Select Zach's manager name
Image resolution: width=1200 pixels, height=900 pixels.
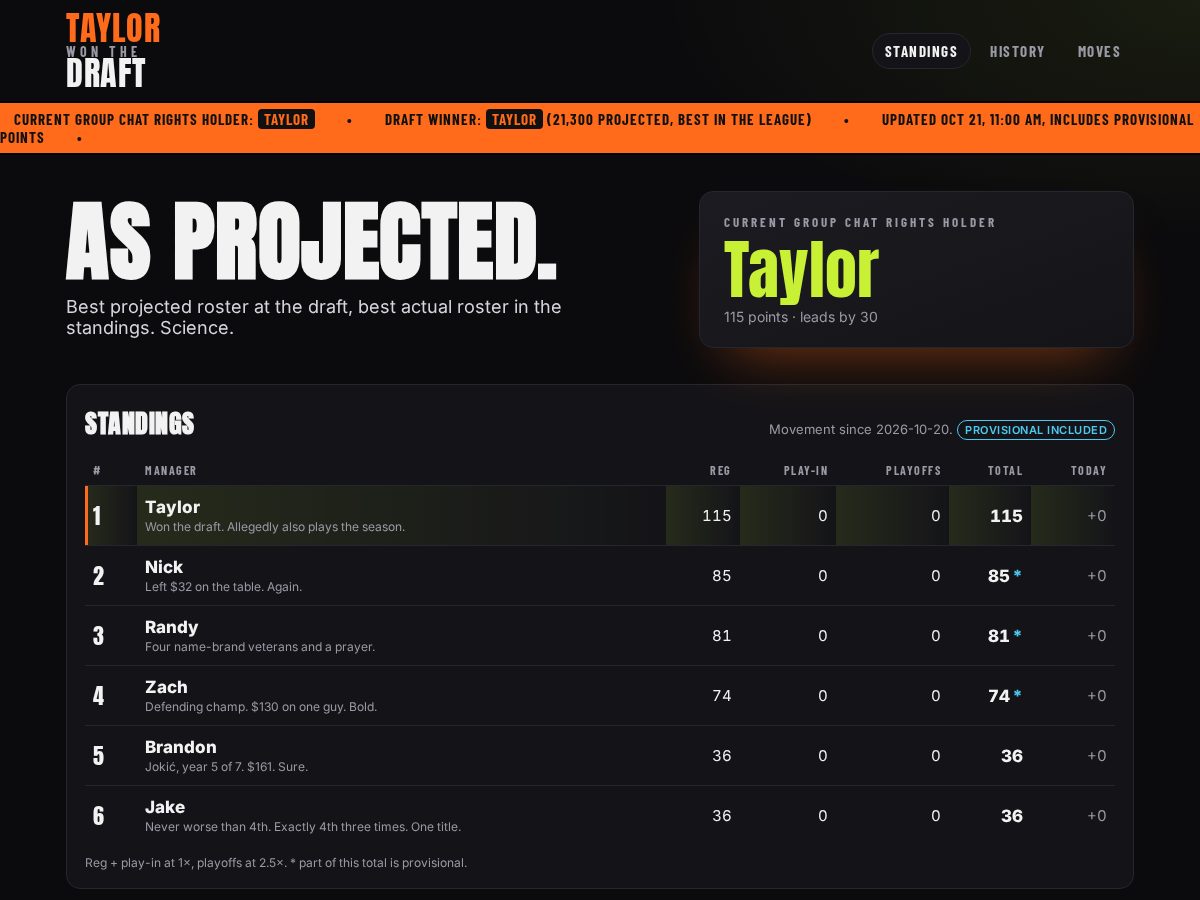click(166, 687)
